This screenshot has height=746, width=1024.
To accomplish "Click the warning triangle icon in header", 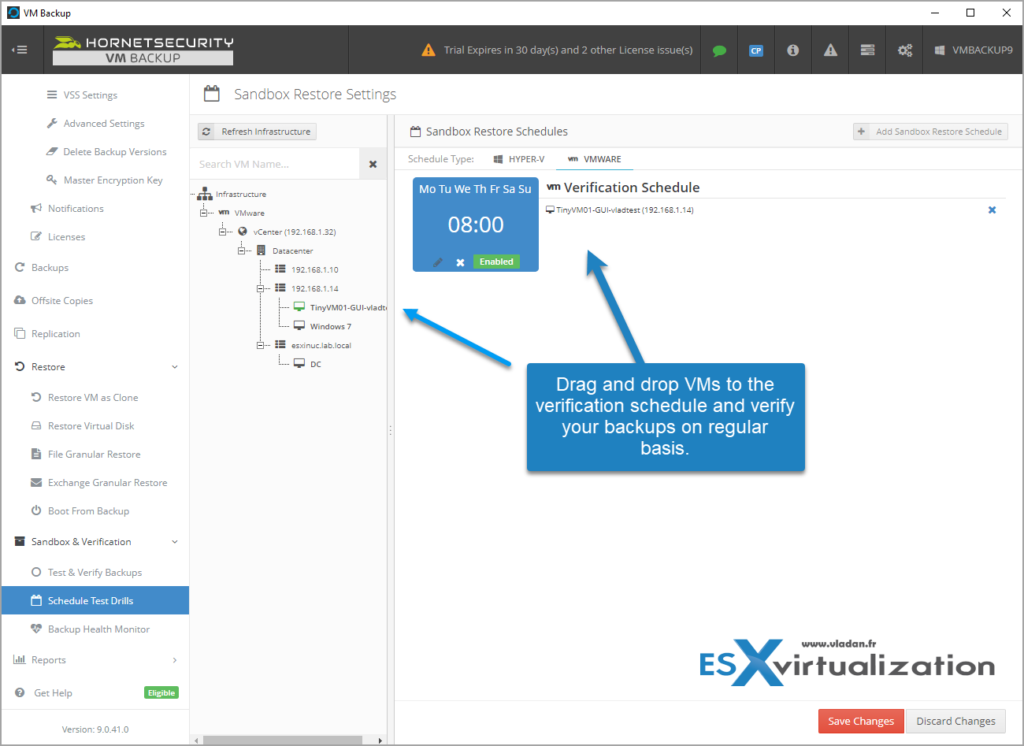I will 830,49.
